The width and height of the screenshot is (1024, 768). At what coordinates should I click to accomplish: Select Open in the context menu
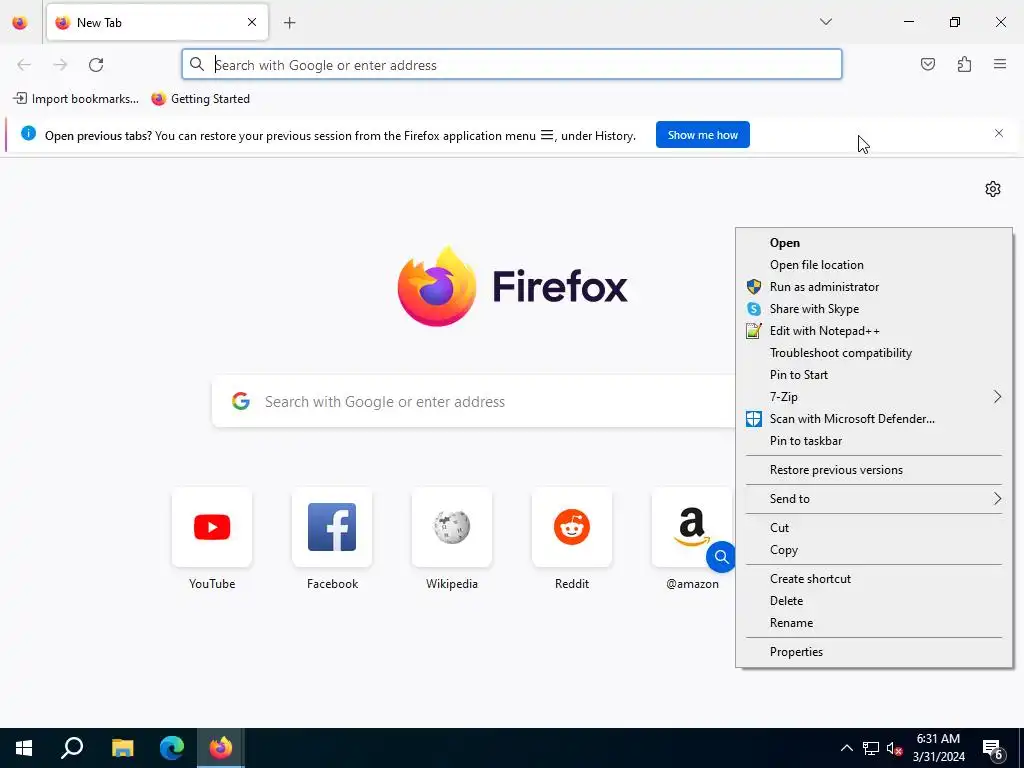click(874, 243)
